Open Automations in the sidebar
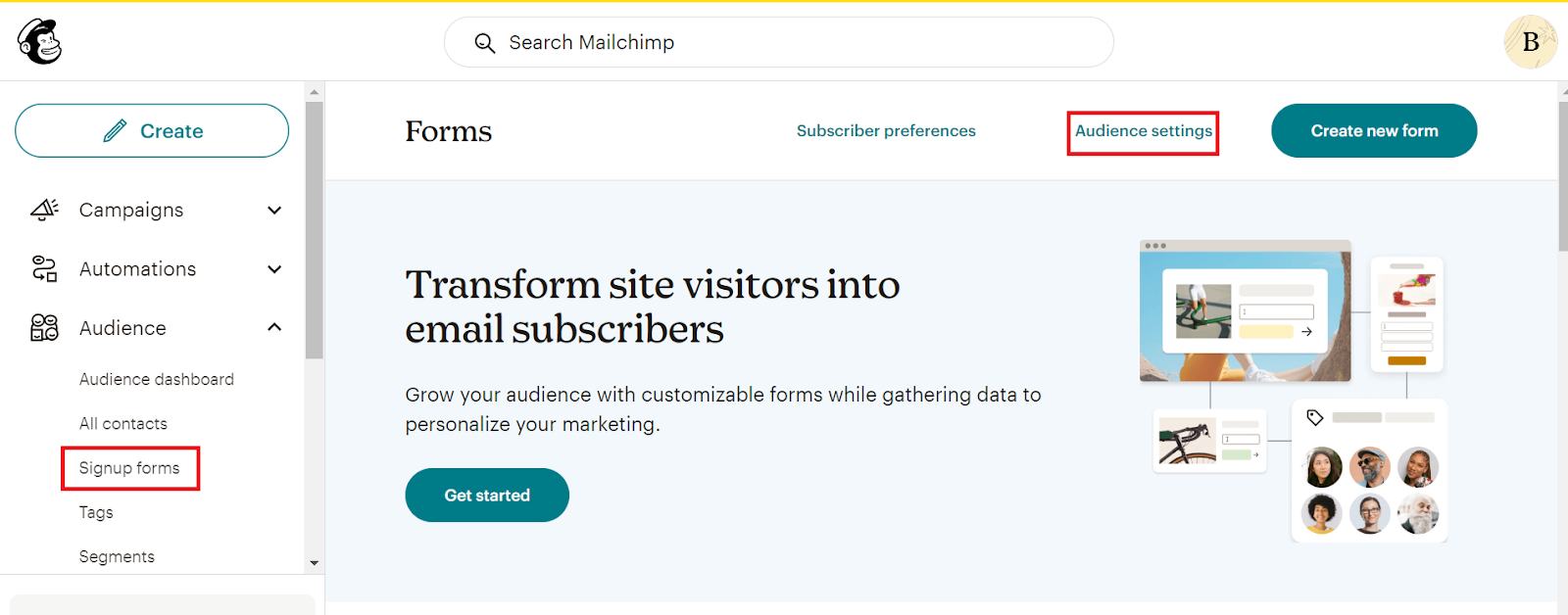This screenshot has height=615, width=1568. coord(138,269)
